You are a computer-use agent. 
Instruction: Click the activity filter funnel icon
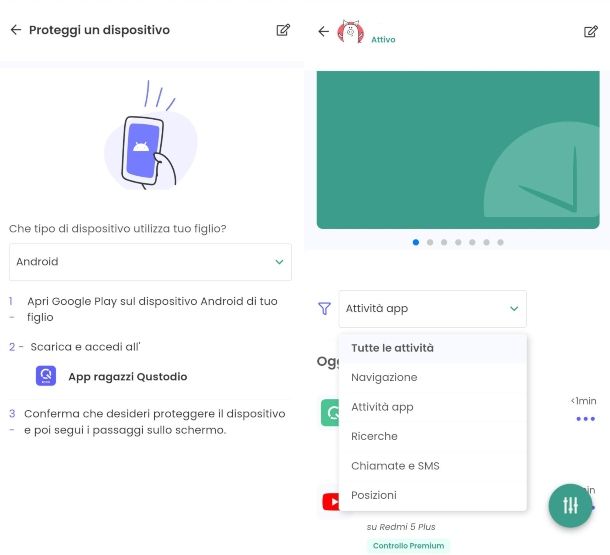tap(324, 308)
